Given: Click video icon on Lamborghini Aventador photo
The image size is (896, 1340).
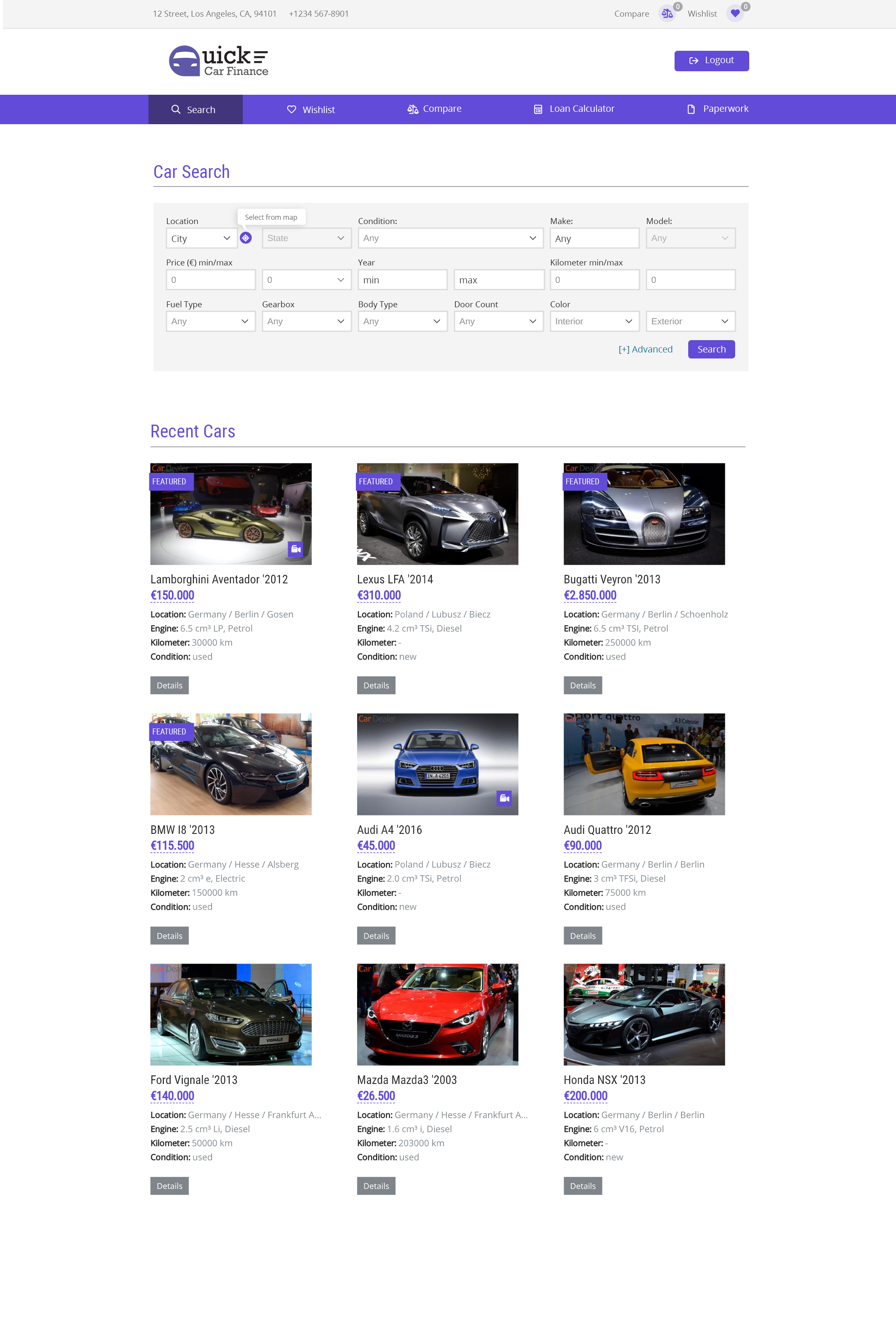Looking at the screenshot, I should tap(295, 549).
